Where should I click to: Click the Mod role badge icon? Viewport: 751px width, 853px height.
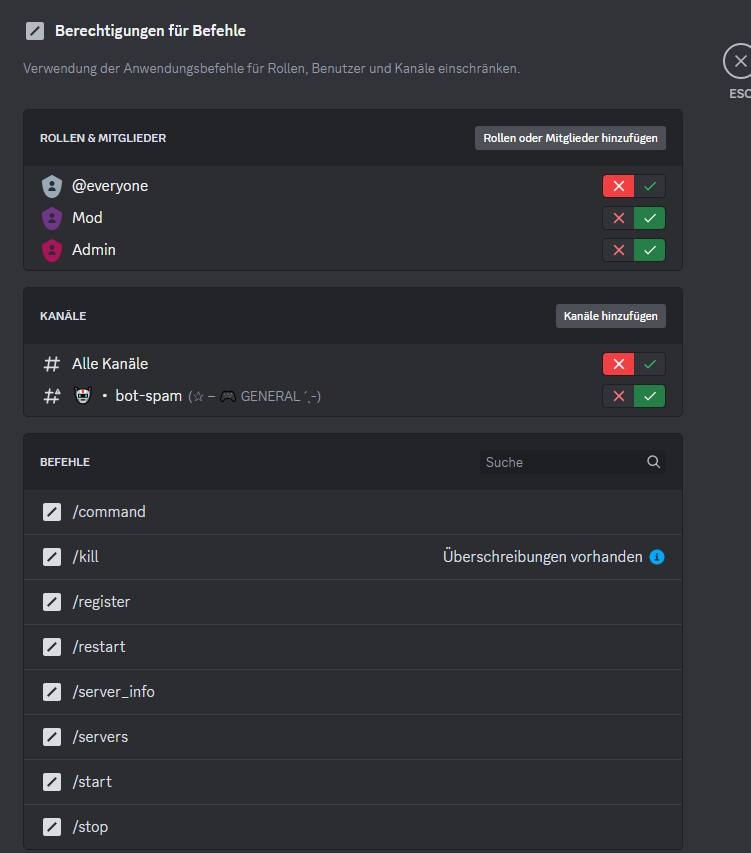52,218
